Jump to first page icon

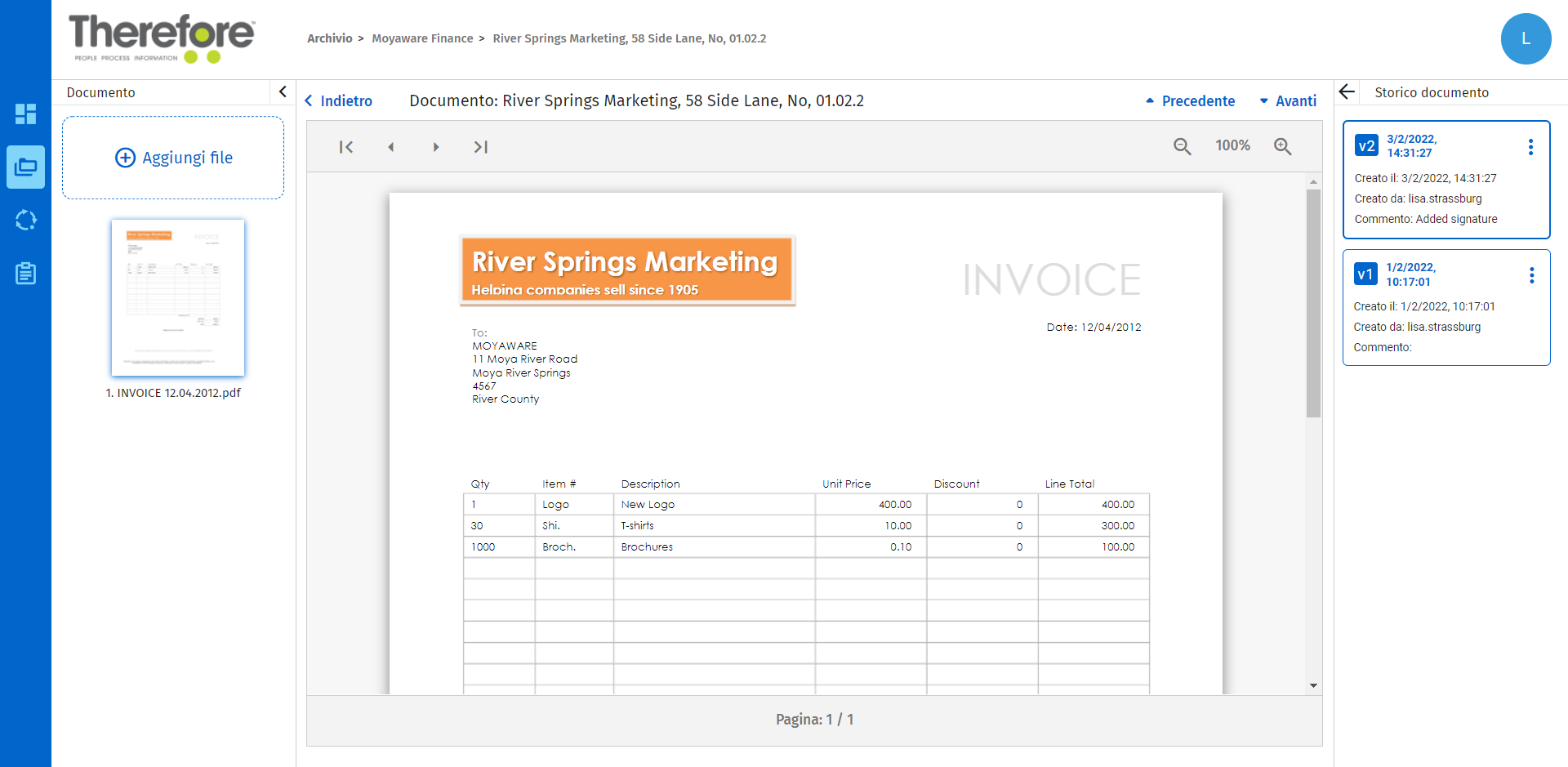346,147
